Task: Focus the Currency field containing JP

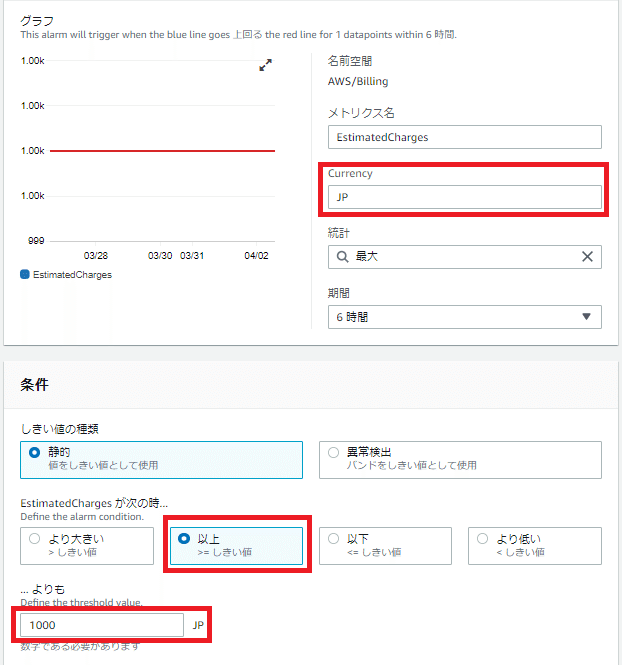Action: point(465,197)
